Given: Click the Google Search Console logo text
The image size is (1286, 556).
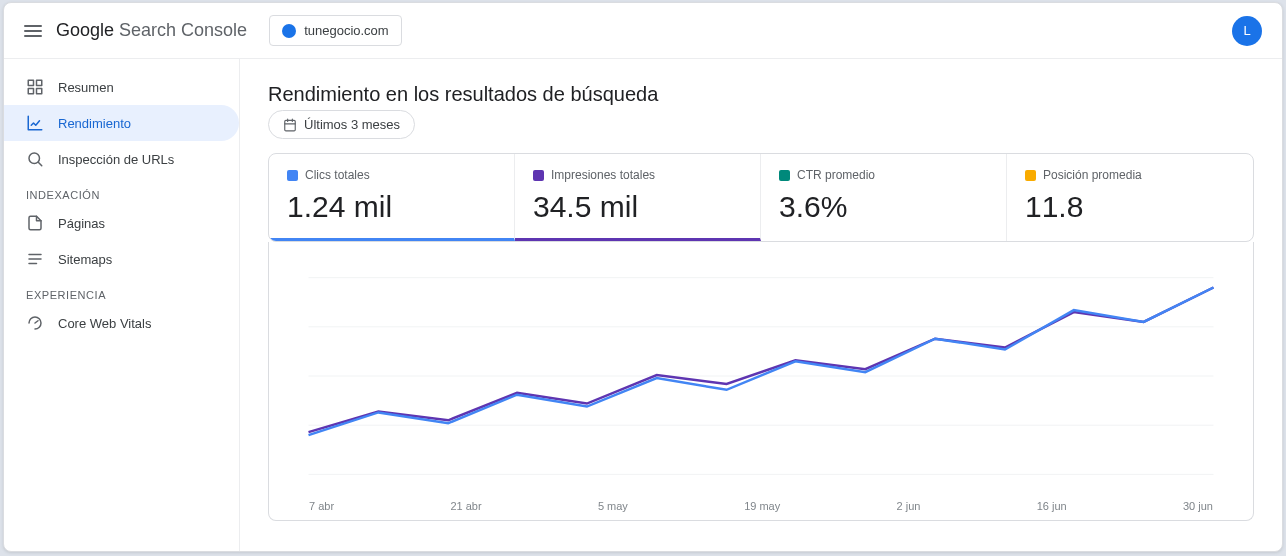Looking at the screenshot, I should 151,31.
